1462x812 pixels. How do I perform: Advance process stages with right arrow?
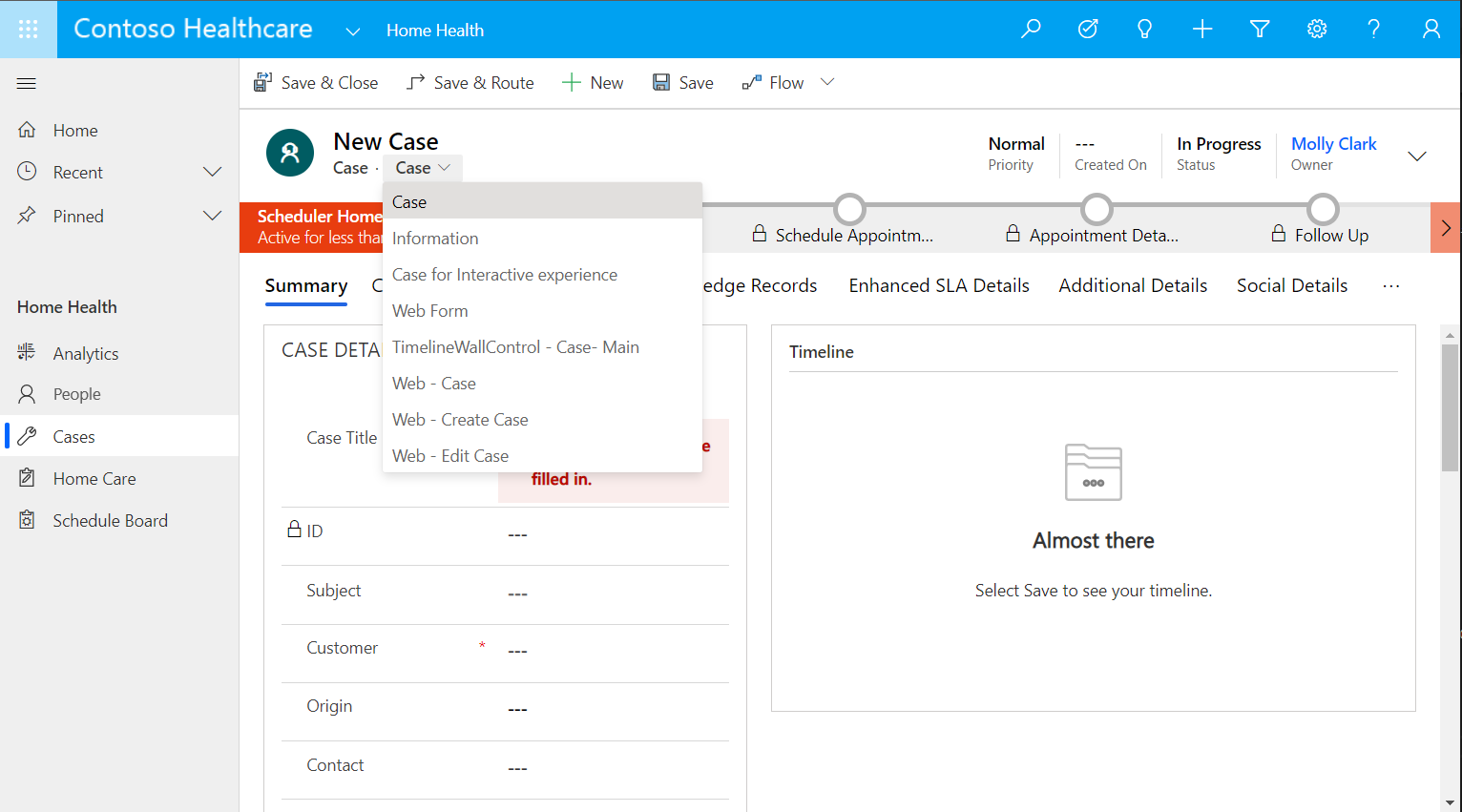[x=1446, y=228]
